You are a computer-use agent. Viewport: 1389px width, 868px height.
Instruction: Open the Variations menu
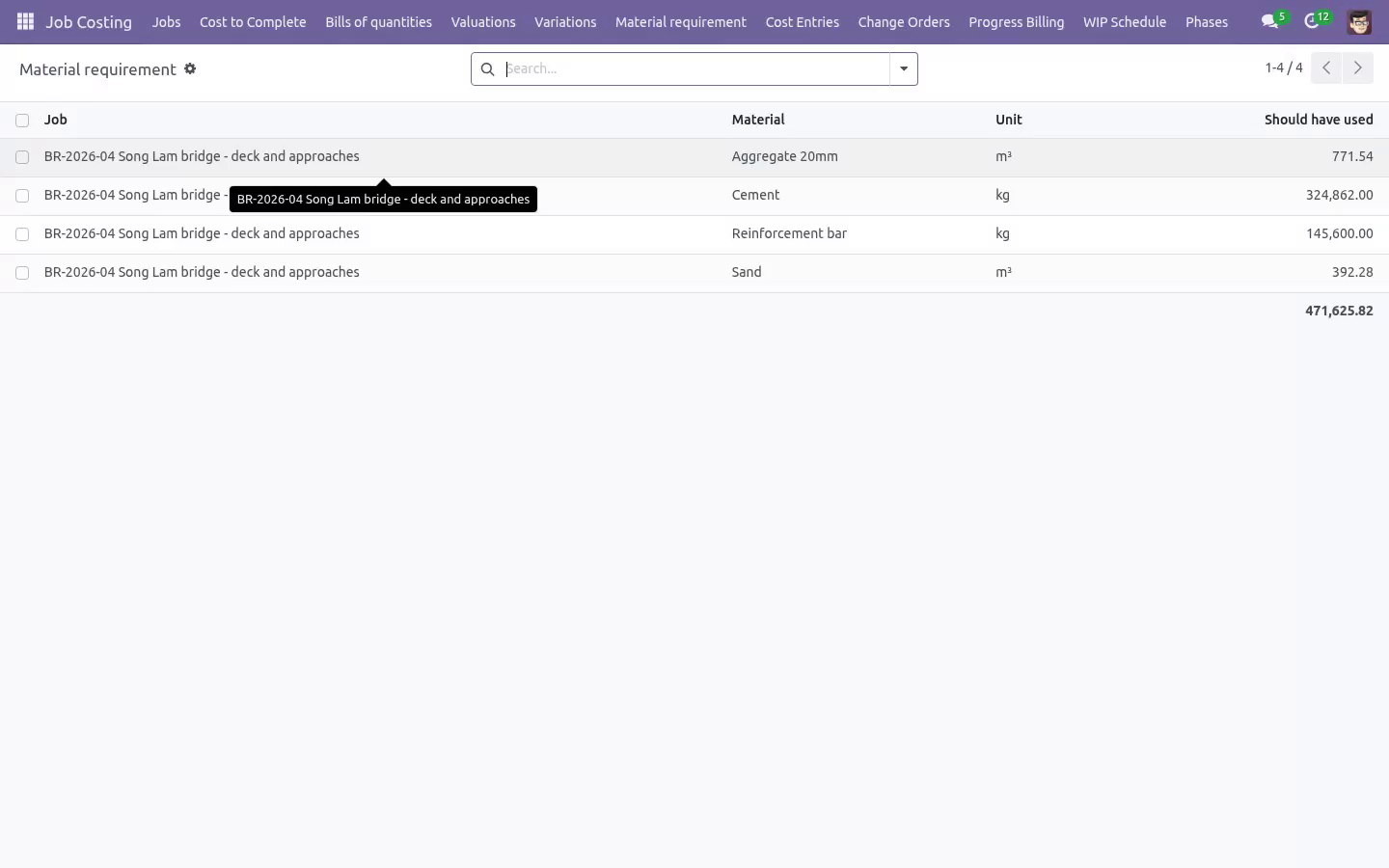point(565,22)
